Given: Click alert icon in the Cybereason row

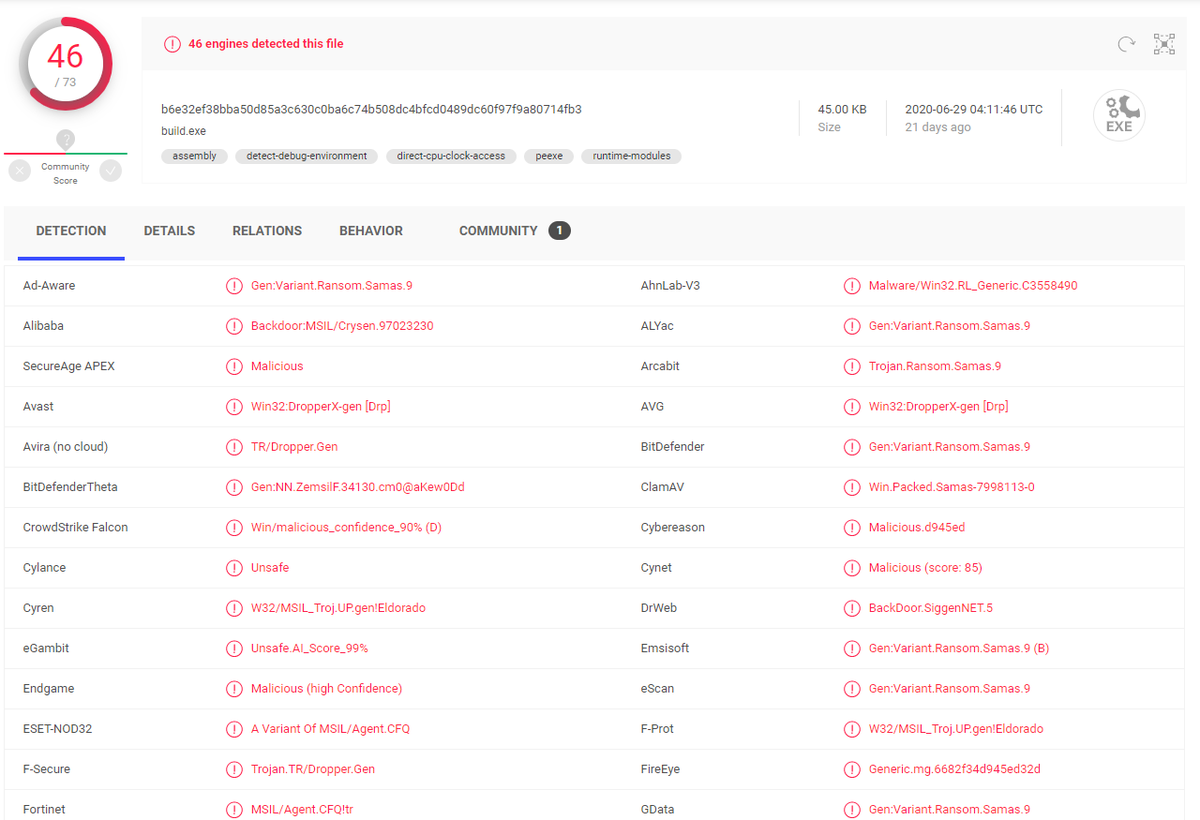Looking at the screenshot, I should [x=852, y=527].
